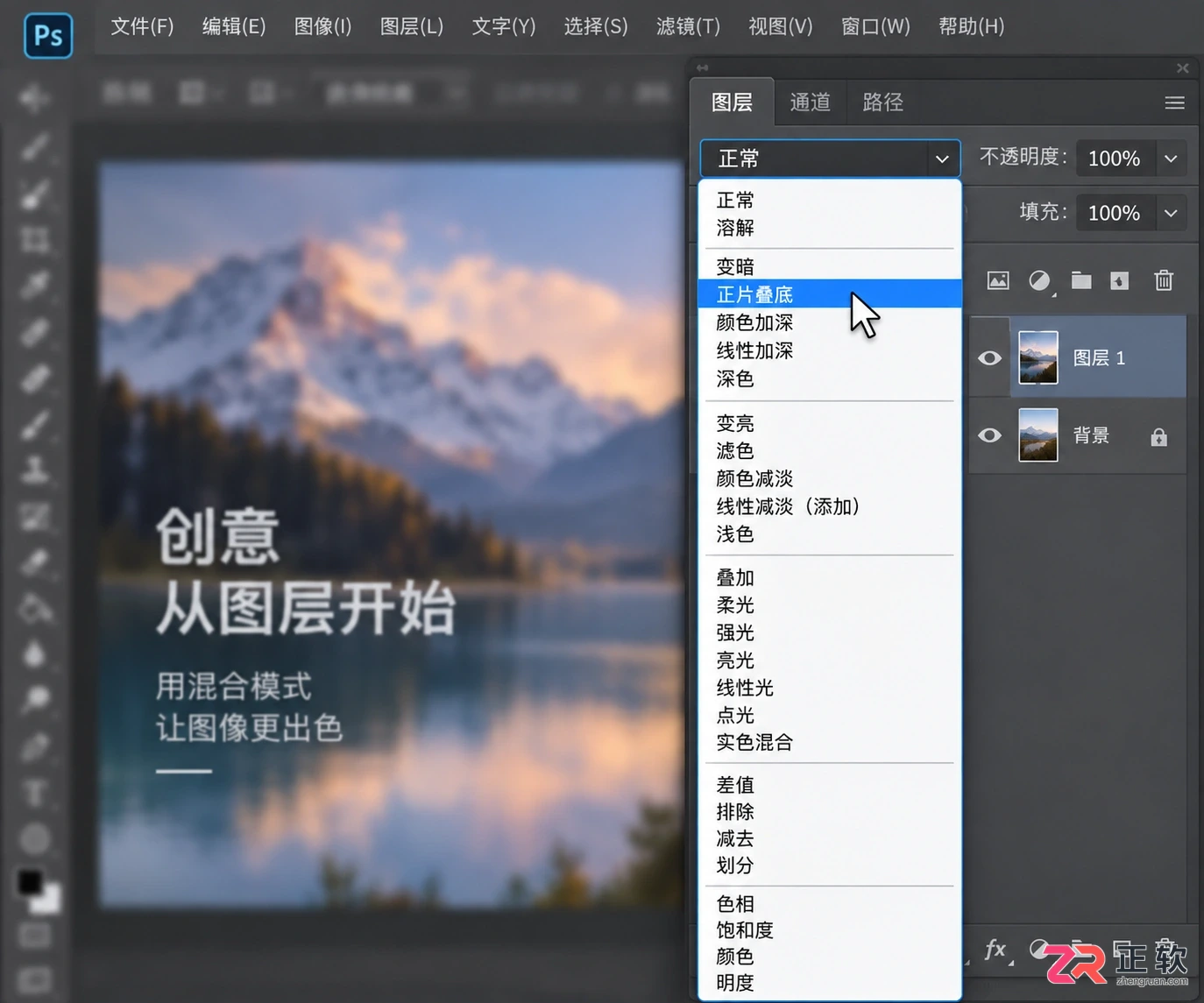Choose 叠加 blend mode
The image size is (1204, 1003).
[830, 577]
